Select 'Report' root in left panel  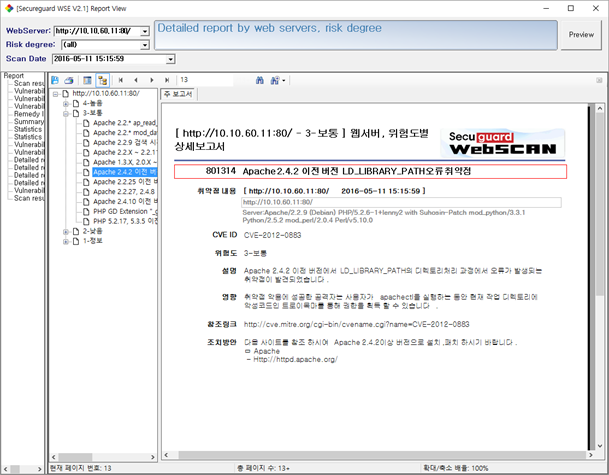[14, 76]
